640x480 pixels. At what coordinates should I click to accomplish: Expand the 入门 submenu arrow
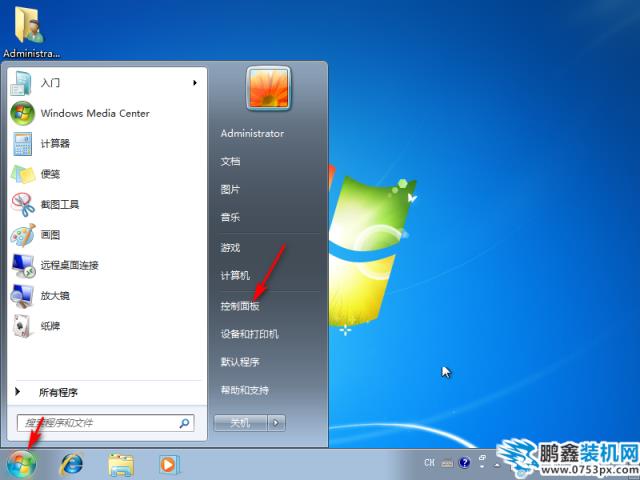195,83
